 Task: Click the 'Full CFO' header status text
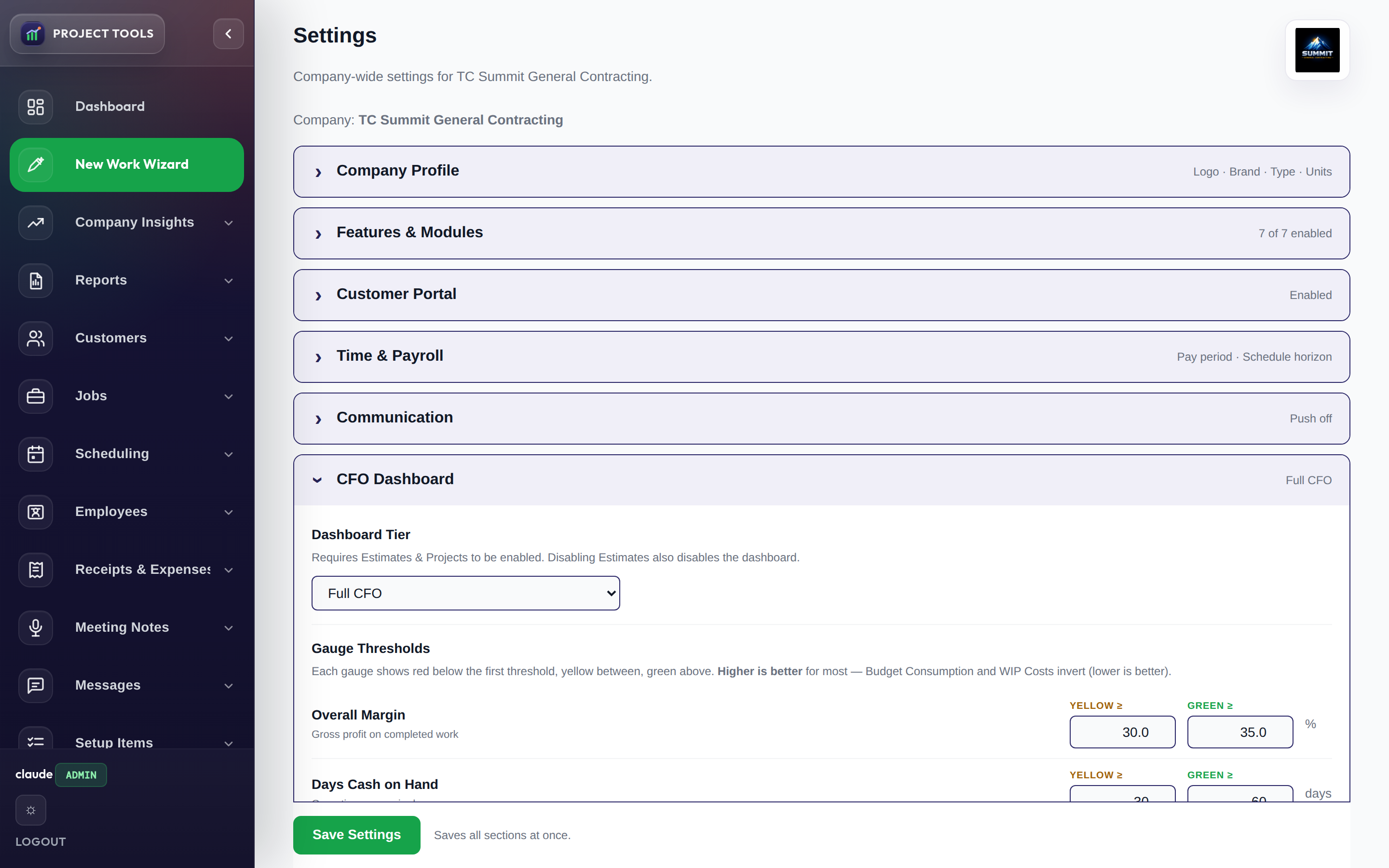[1308, 480]
